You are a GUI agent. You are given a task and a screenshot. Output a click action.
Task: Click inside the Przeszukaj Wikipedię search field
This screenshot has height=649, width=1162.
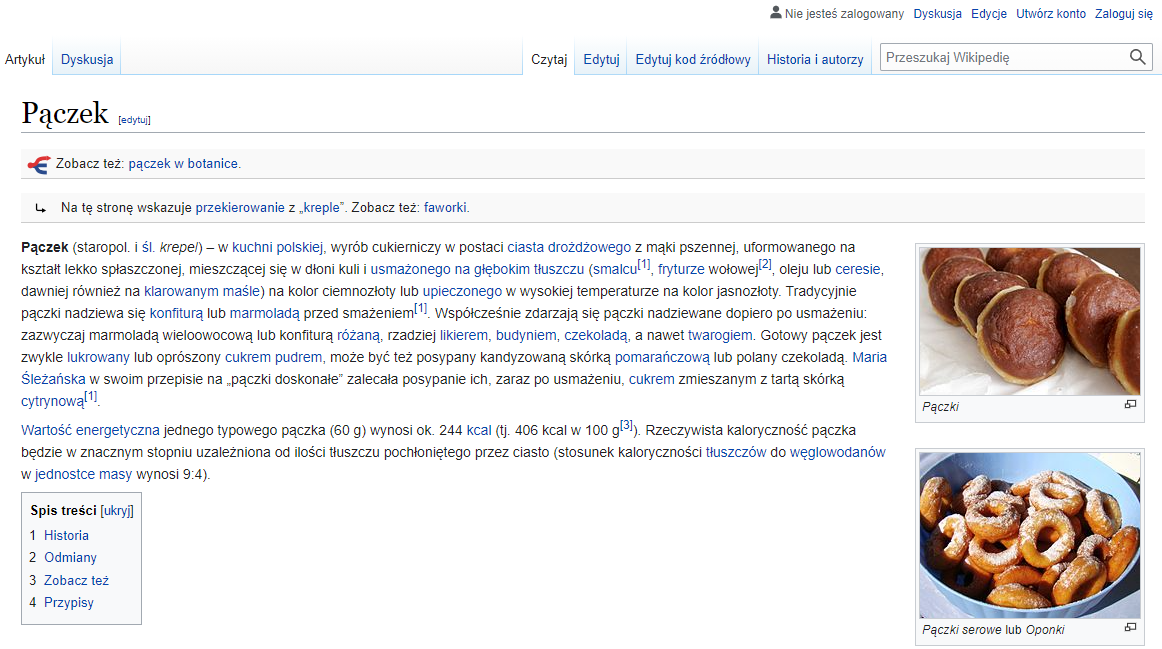click(1000, 57)
